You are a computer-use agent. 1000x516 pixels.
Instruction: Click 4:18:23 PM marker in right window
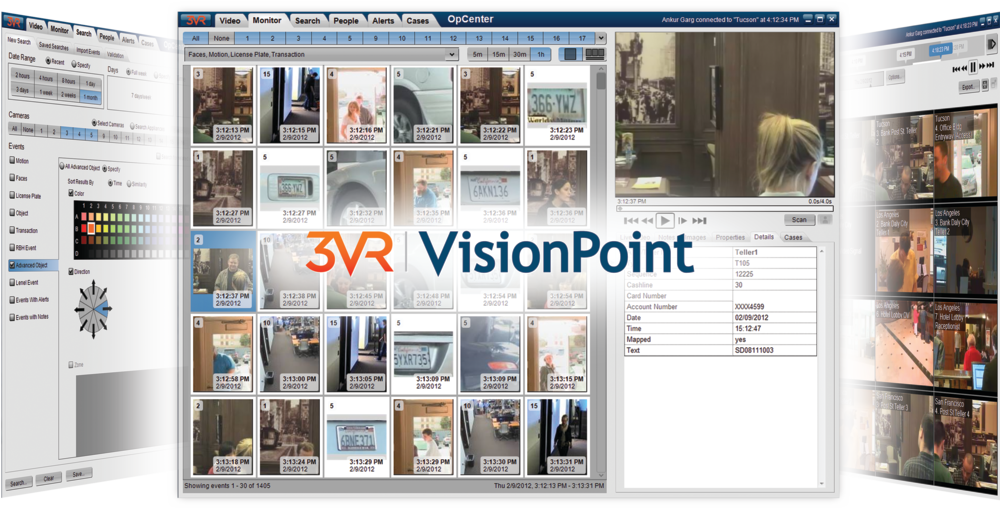(x=941, y=48)
